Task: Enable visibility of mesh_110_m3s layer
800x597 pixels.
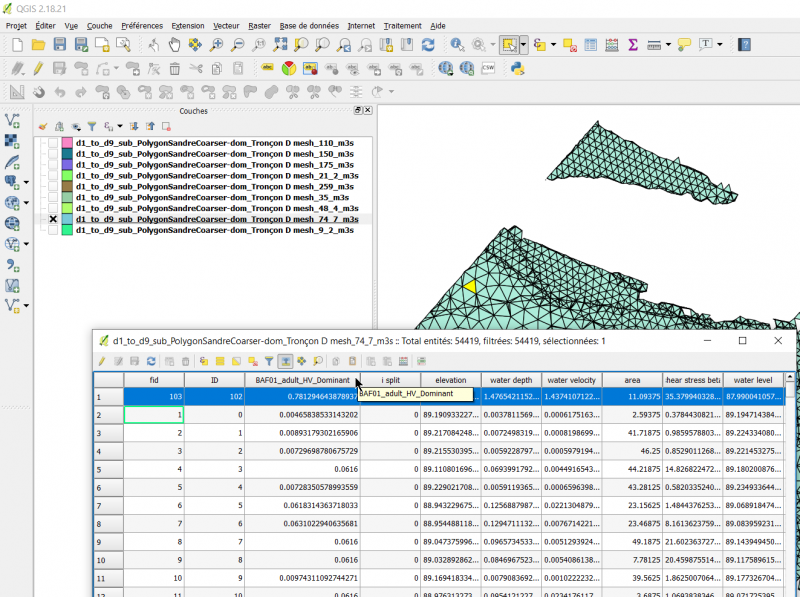Action: [x=52, y=145]
